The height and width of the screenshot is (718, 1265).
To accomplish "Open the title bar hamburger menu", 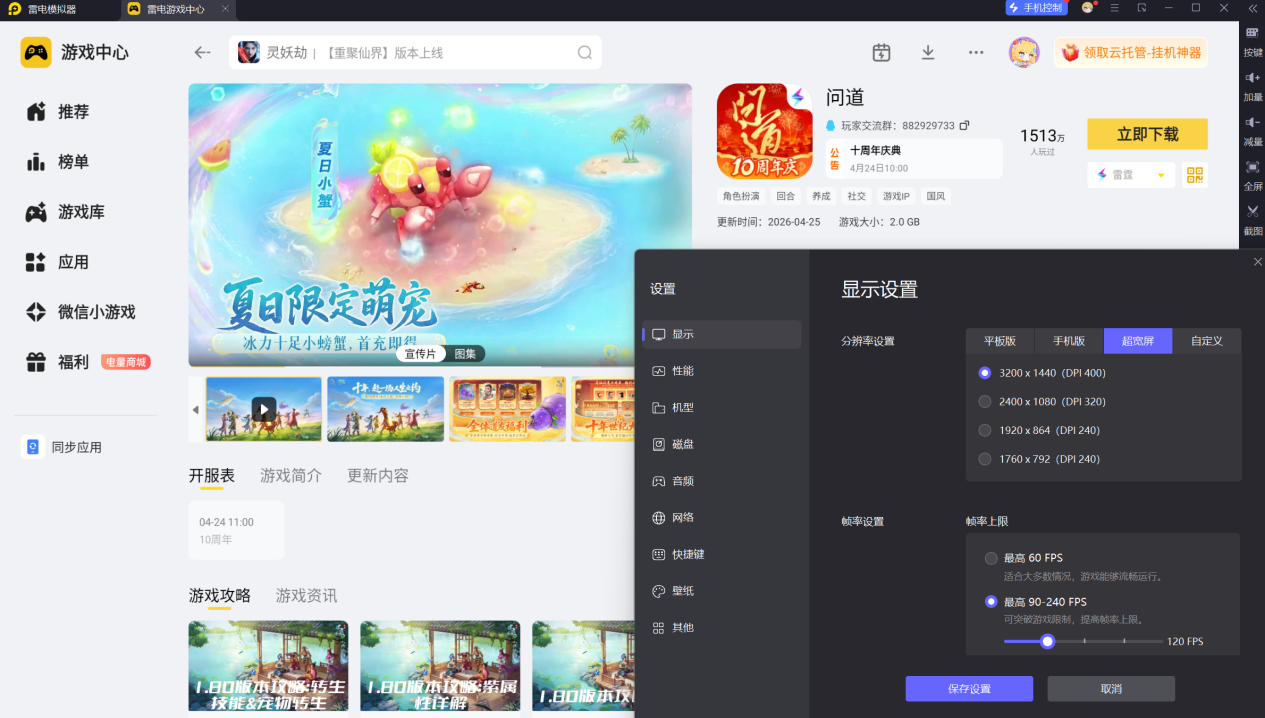I will (x=1115, y=8).
